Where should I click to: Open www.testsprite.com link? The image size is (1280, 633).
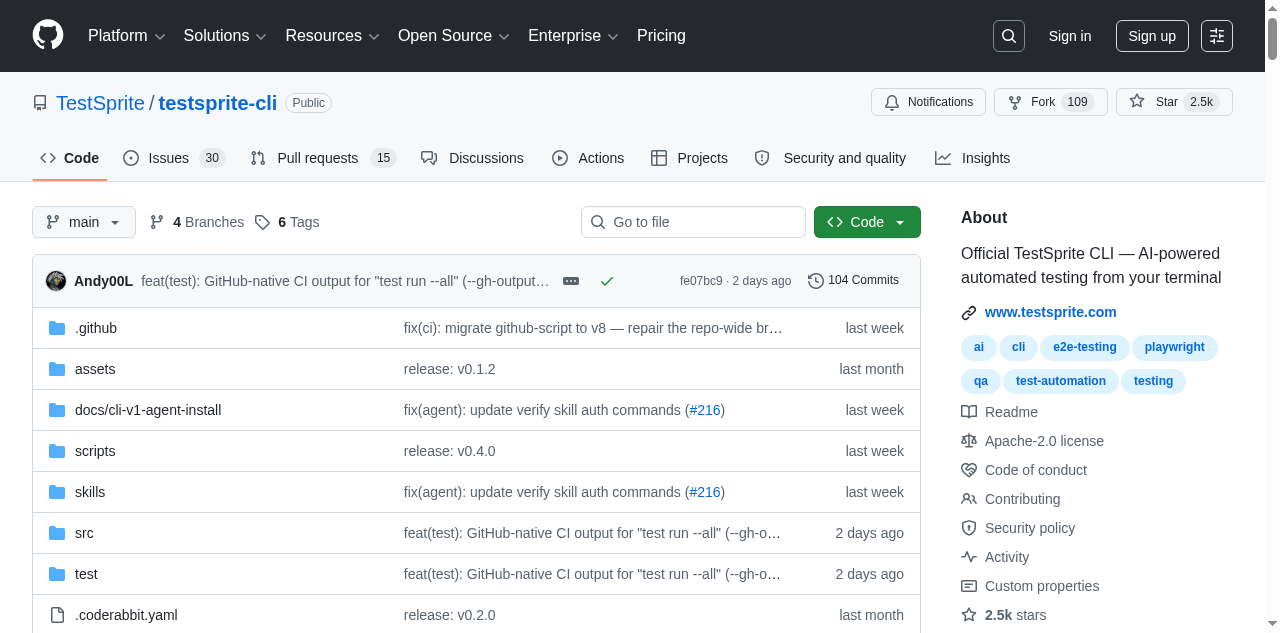click(1050, 312)
